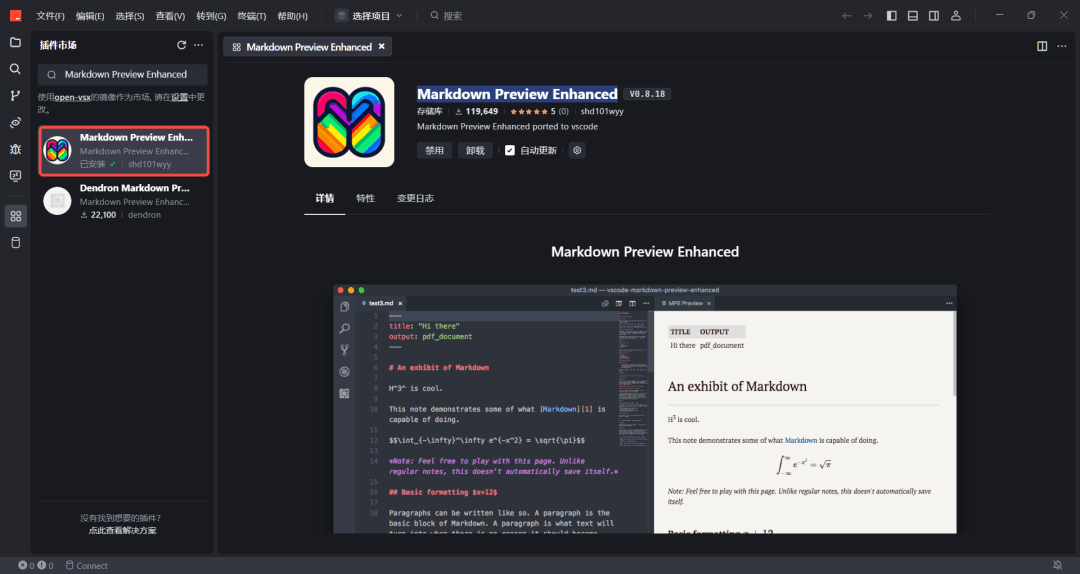Open the Explorer folder icon in activity bar
This screenshot has width=1080, height=574.
(x=15, y=43)
